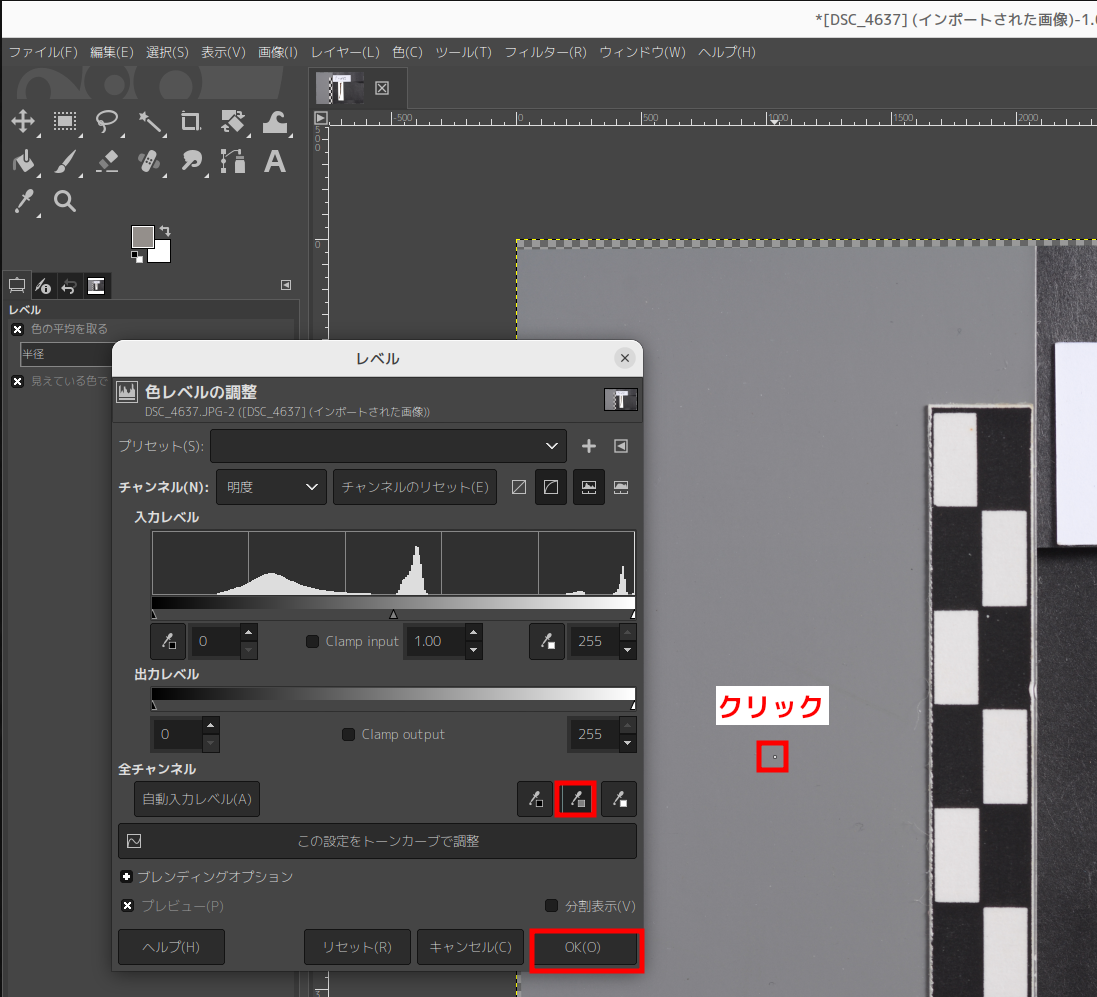Select the Crop tool
Screen dimensions: 1097x997
pyautogui.click(x=190, y=121)
